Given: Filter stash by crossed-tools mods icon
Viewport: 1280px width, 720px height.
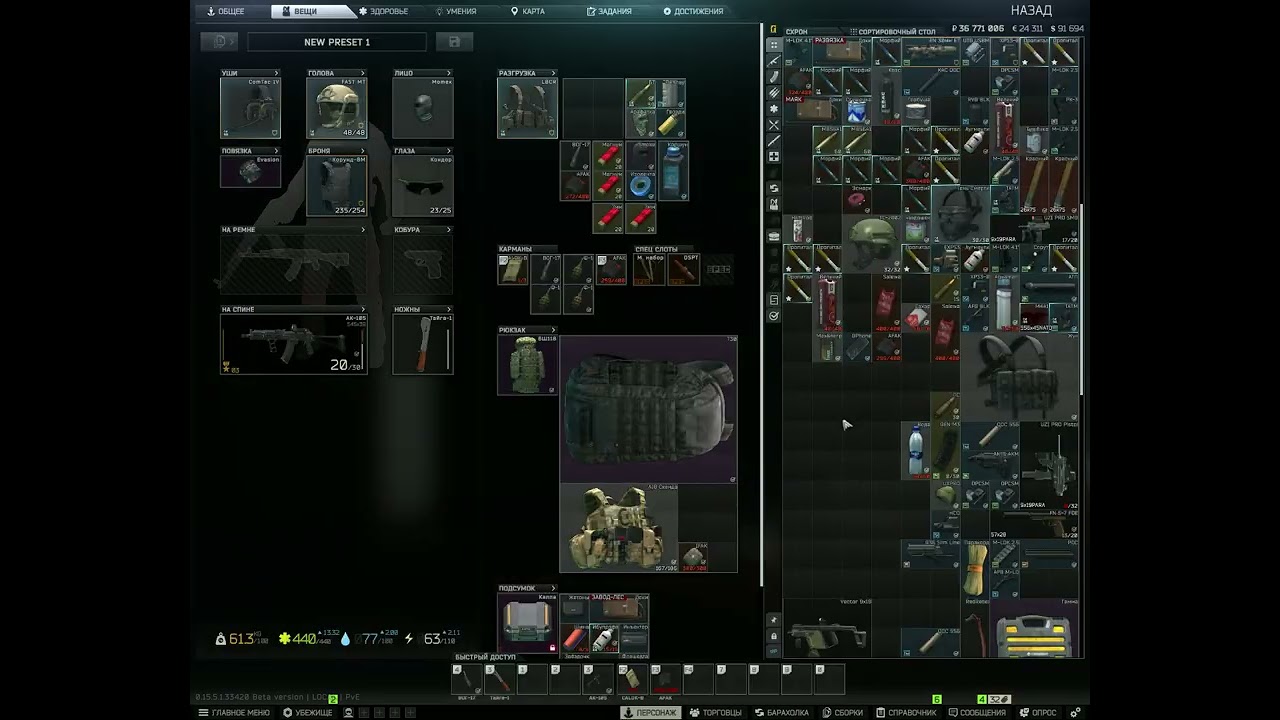Looking at the screenshot, I should tap(773, 125).
